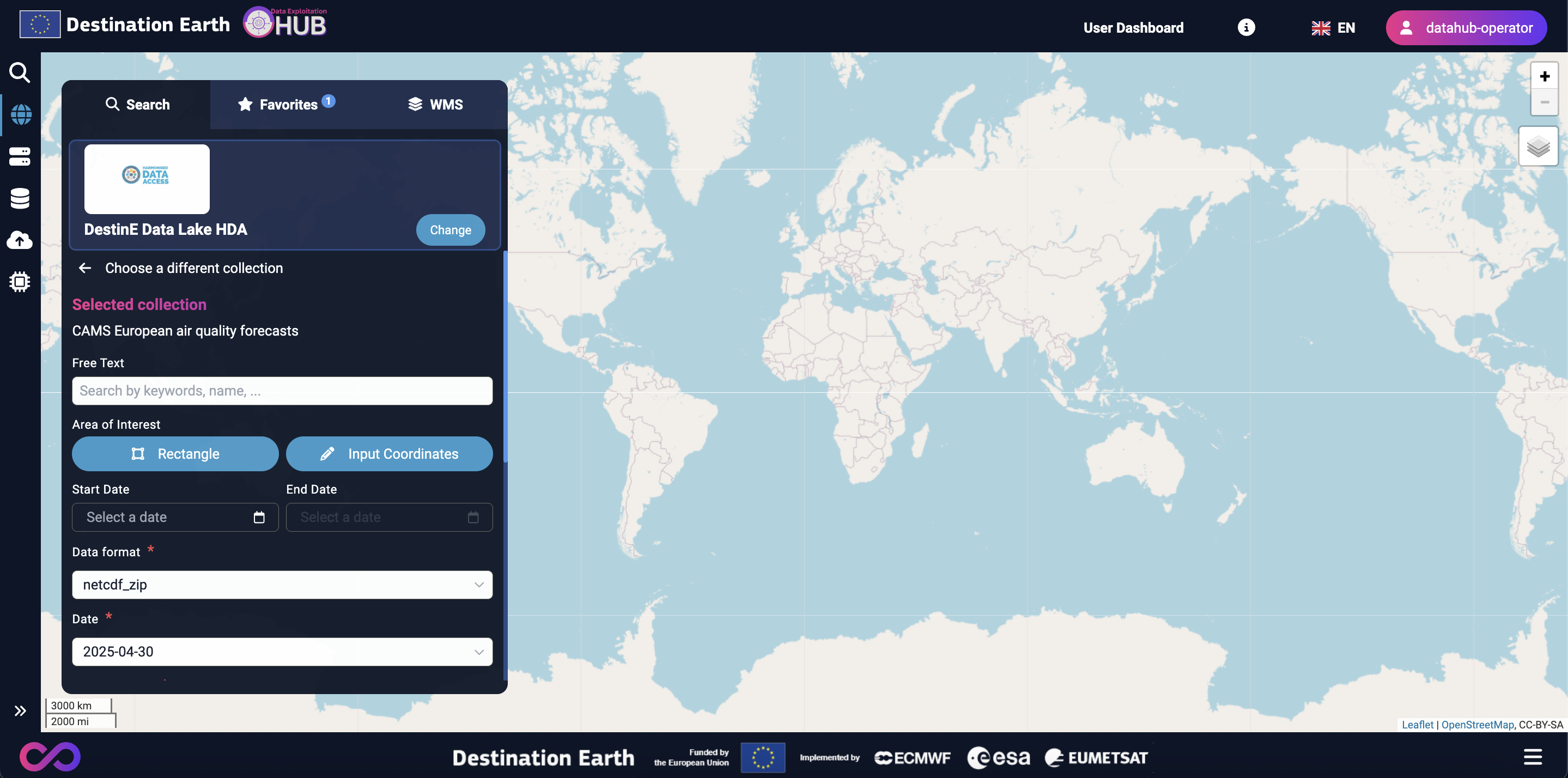Screen dimensions: 1568x778
Task: Open the processor chip sidebar icon
Action: point(20,281)
